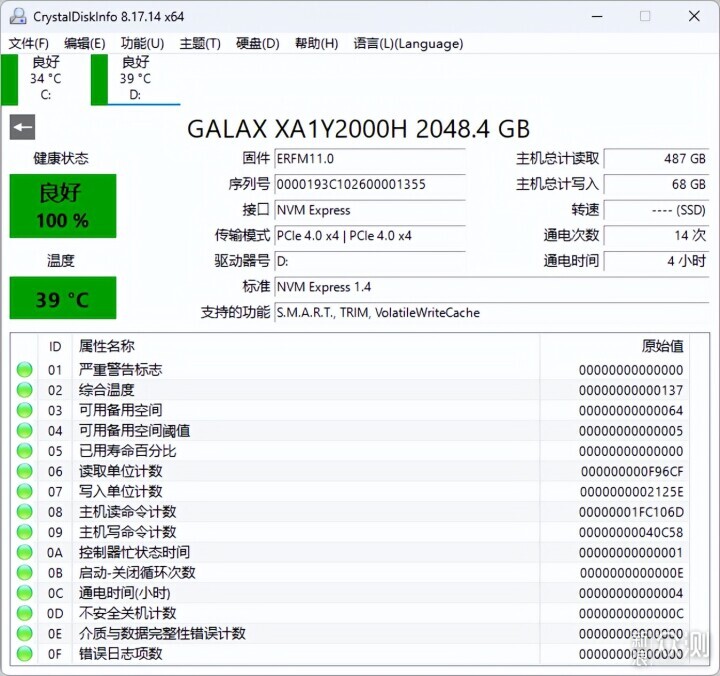Click green status dot for 0C 通电时间(小时)
This screenshot has height=676, width=720.
point(24,593)
